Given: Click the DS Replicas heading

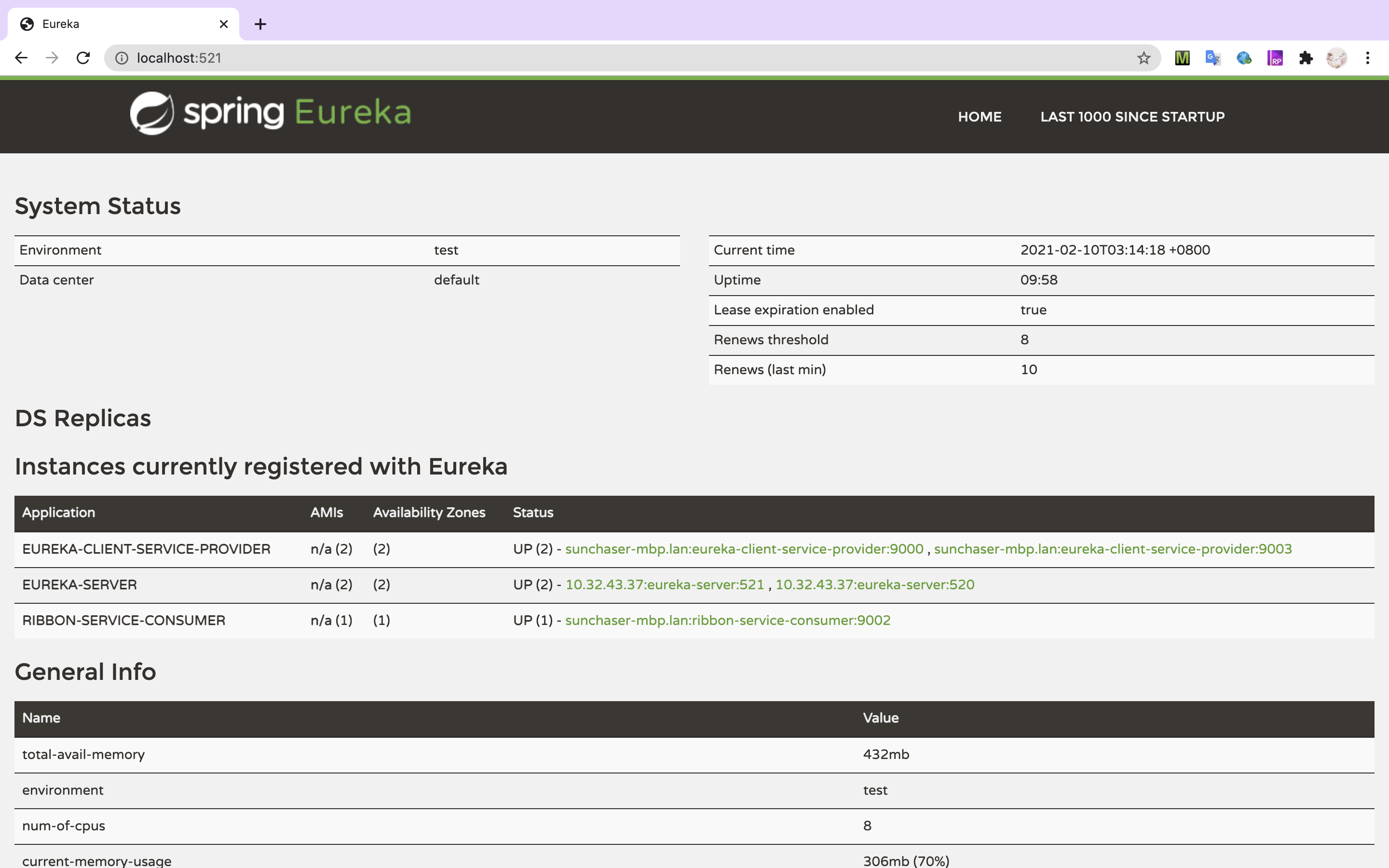Looking at the screenshot, I should 82,418.
